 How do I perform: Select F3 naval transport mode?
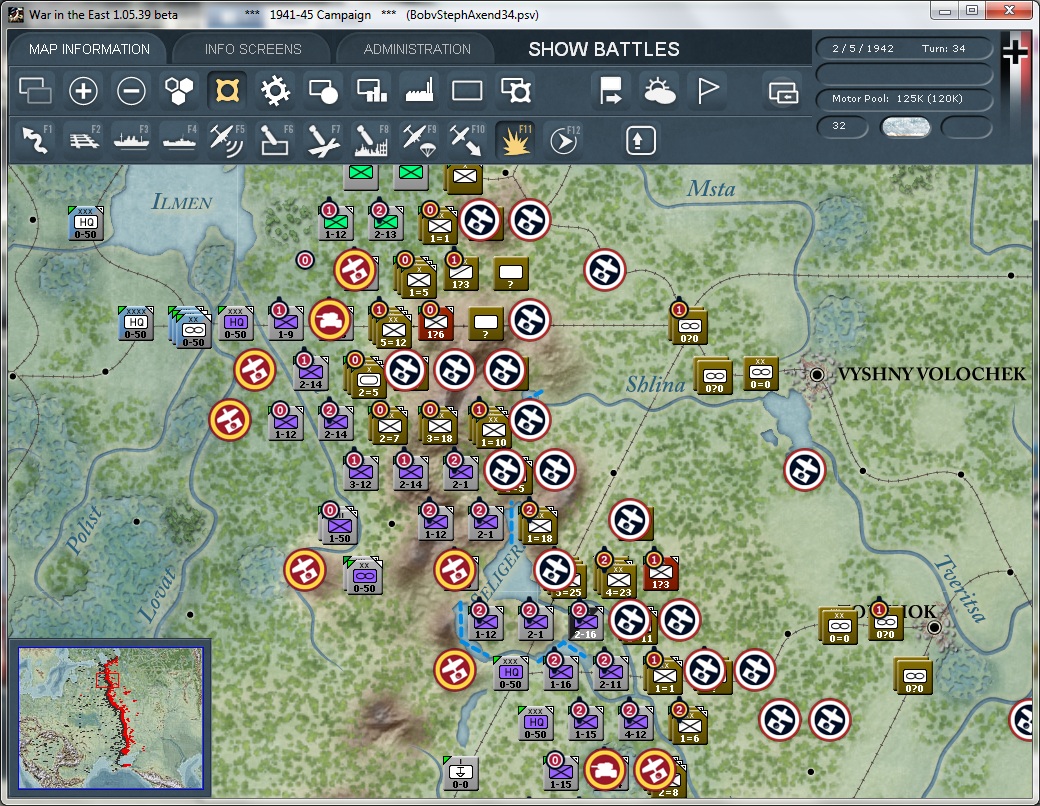coord(131,140)
